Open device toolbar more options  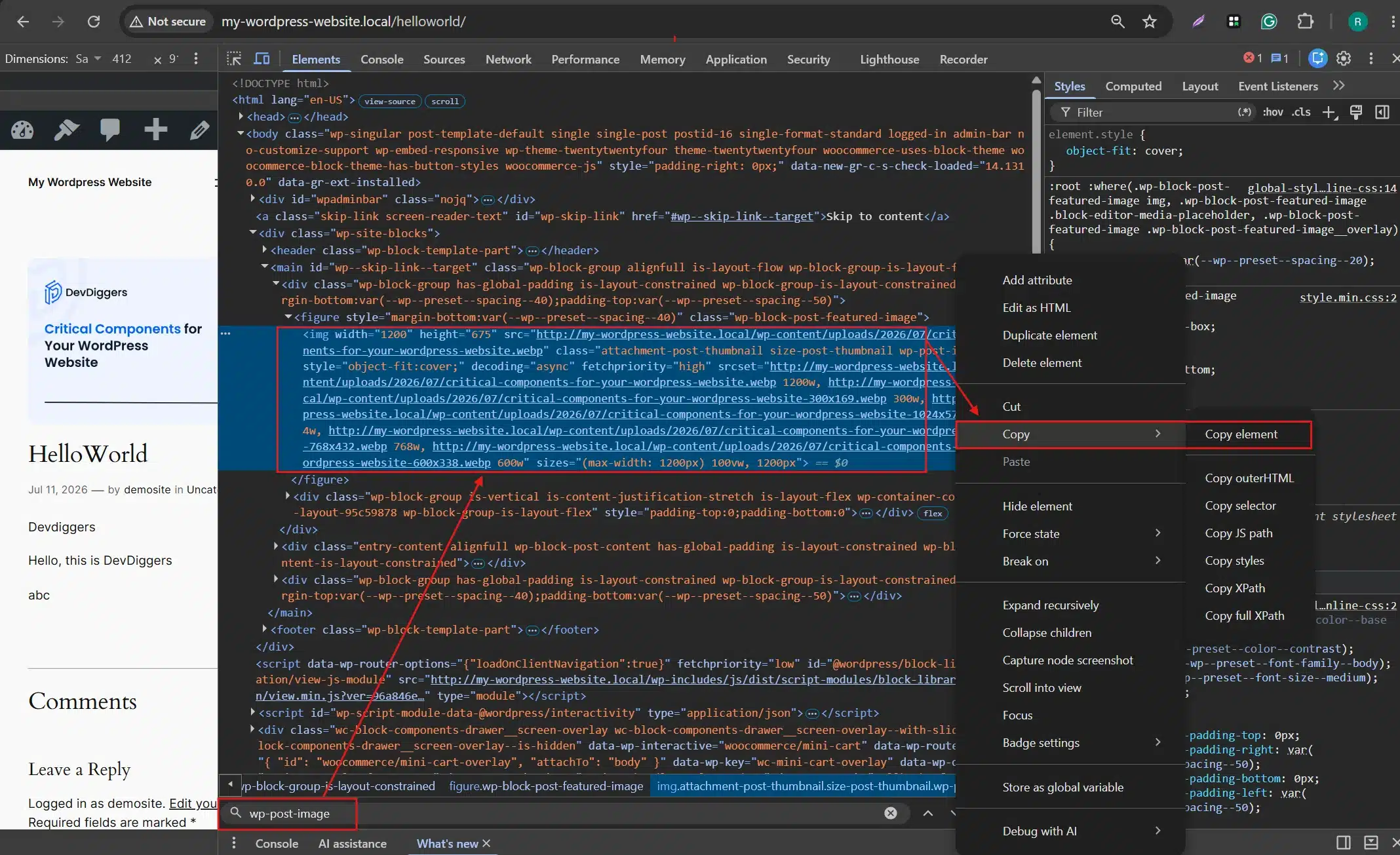(196, 59)
